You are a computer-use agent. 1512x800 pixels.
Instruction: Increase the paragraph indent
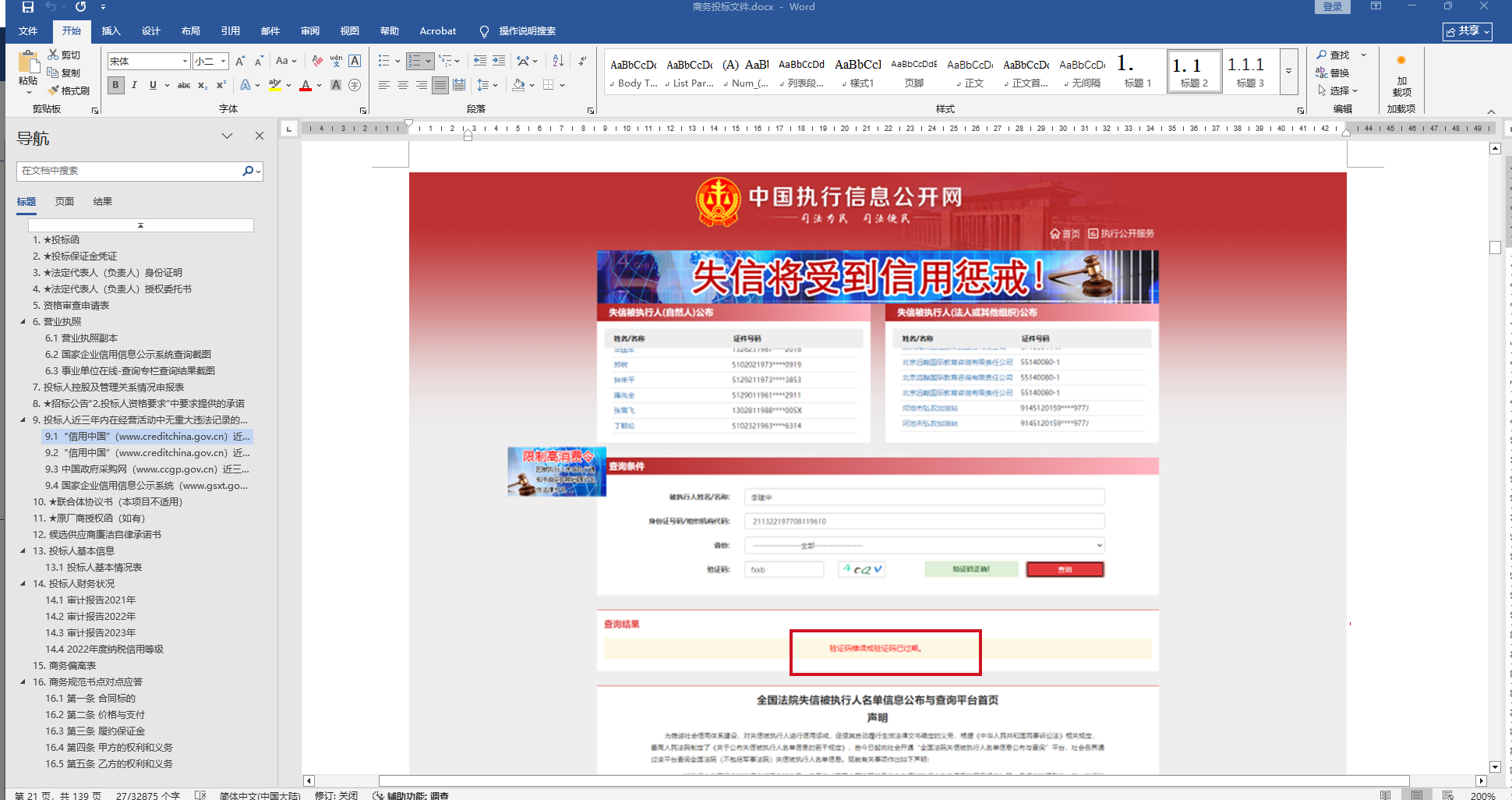tap(499, 61)
